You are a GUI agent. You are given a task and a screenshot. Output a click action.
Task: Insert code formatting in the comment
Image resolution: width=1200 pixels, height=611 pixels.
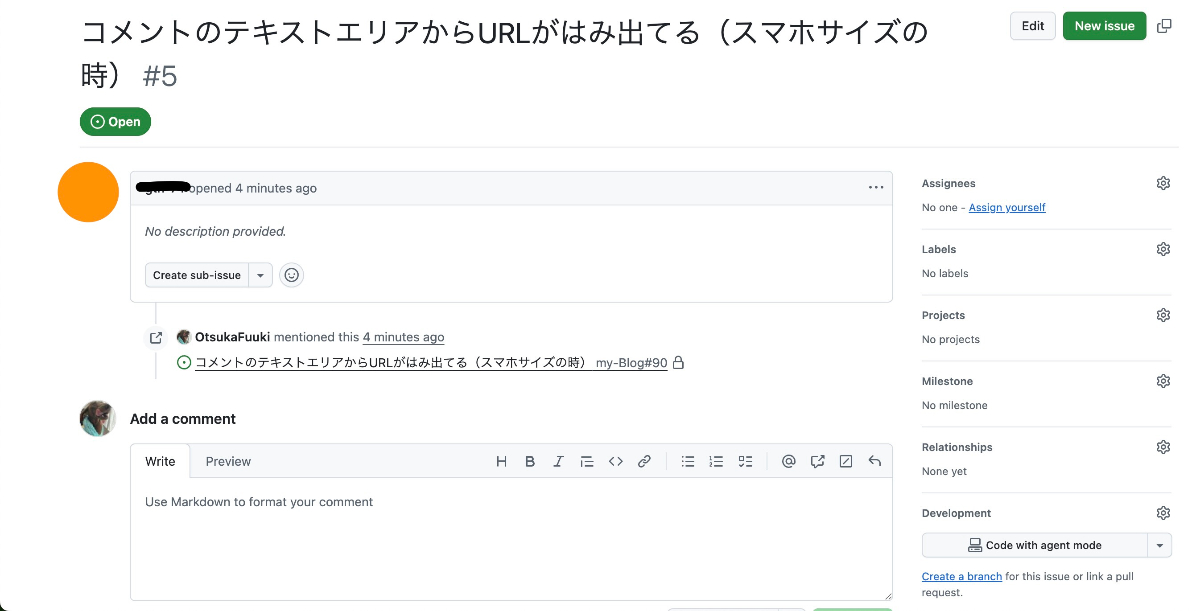(x=616, y=462)
